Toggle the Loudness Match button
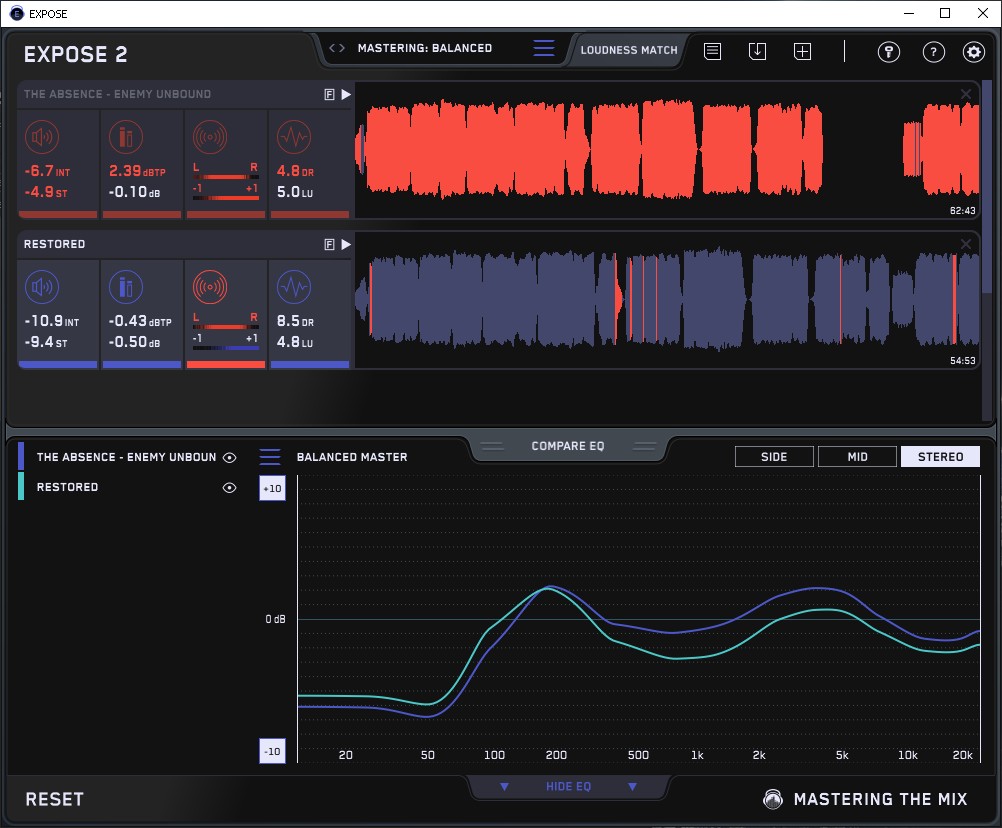Image resolution: width=1002 pixels, height=828 pixels. tap(629, 50)
